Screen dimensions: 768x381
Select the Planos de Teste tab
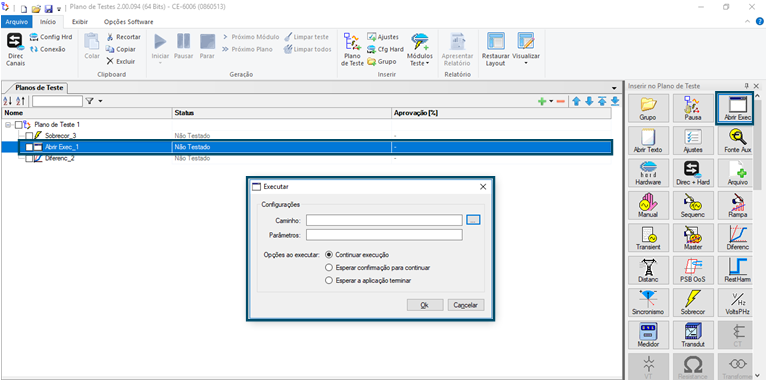click(39, 88)
